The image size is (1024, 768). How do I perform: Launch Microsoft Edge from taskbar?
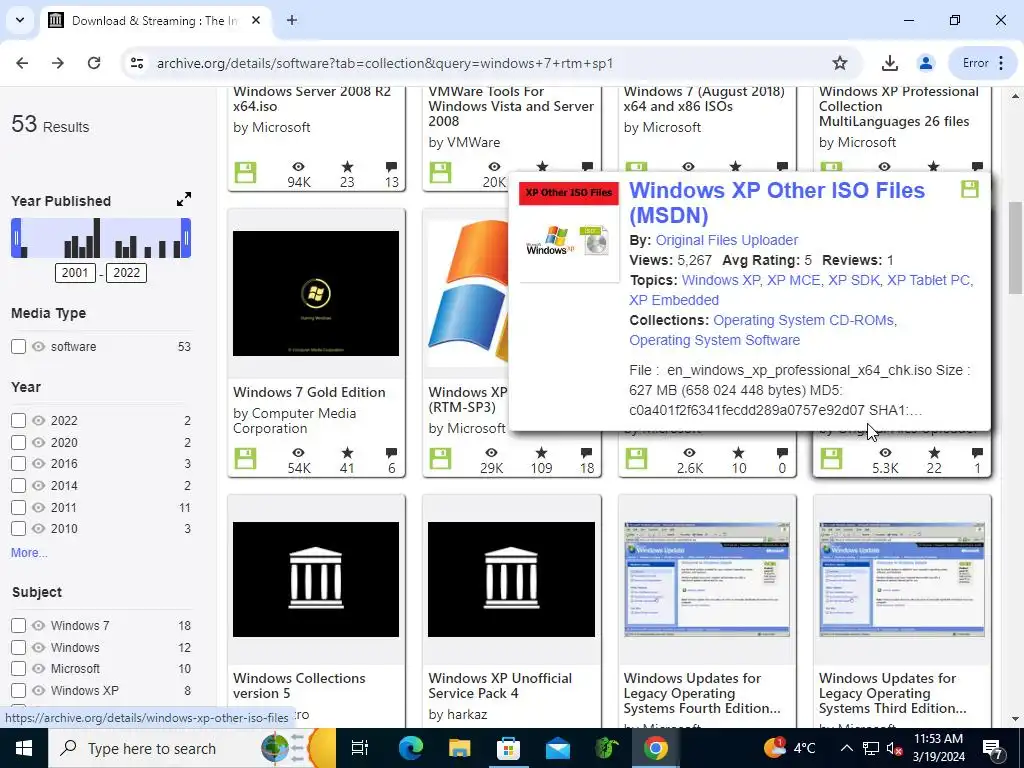[x=410, y=748]
